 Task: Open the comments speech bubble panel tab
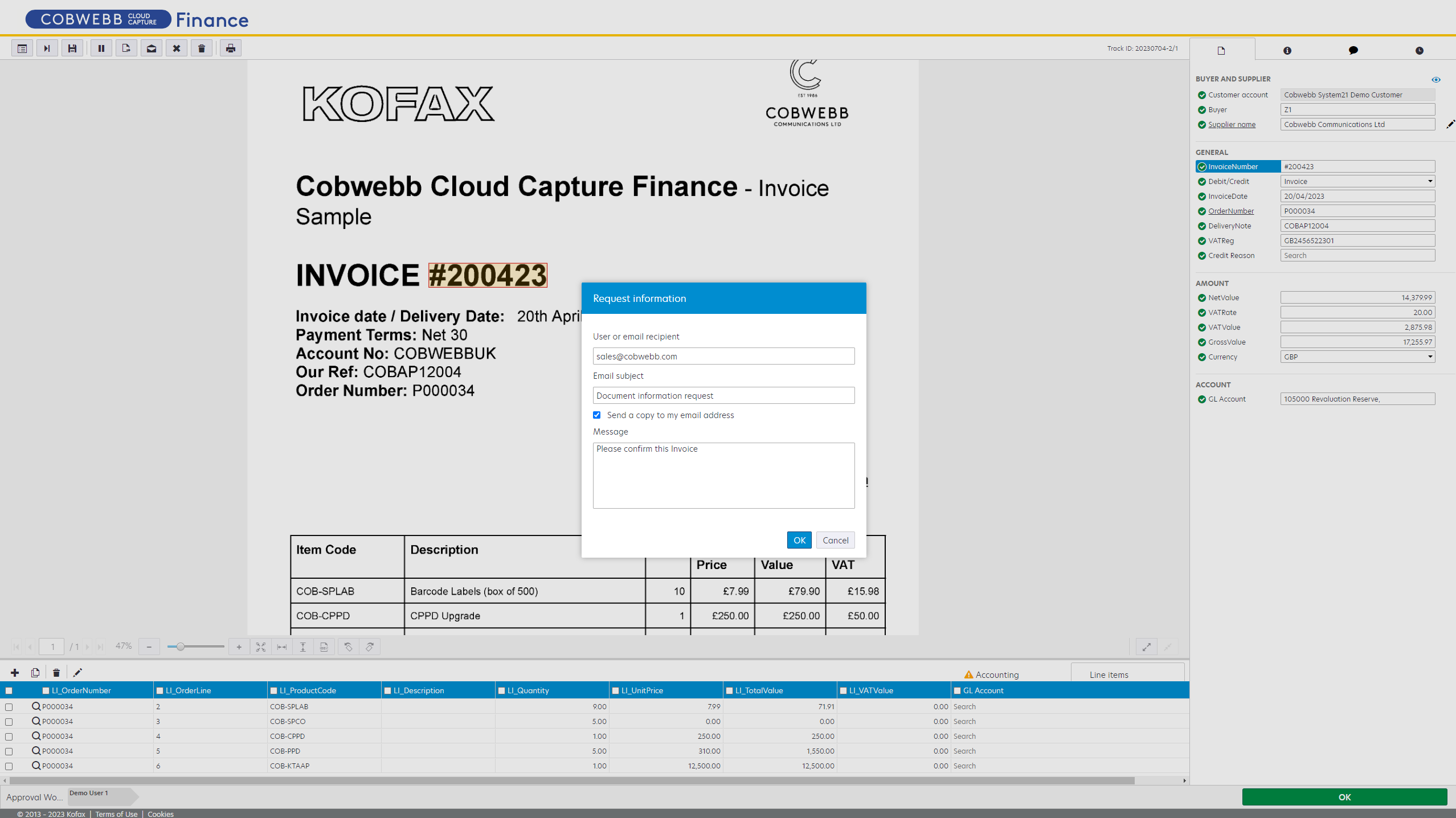1353,51
